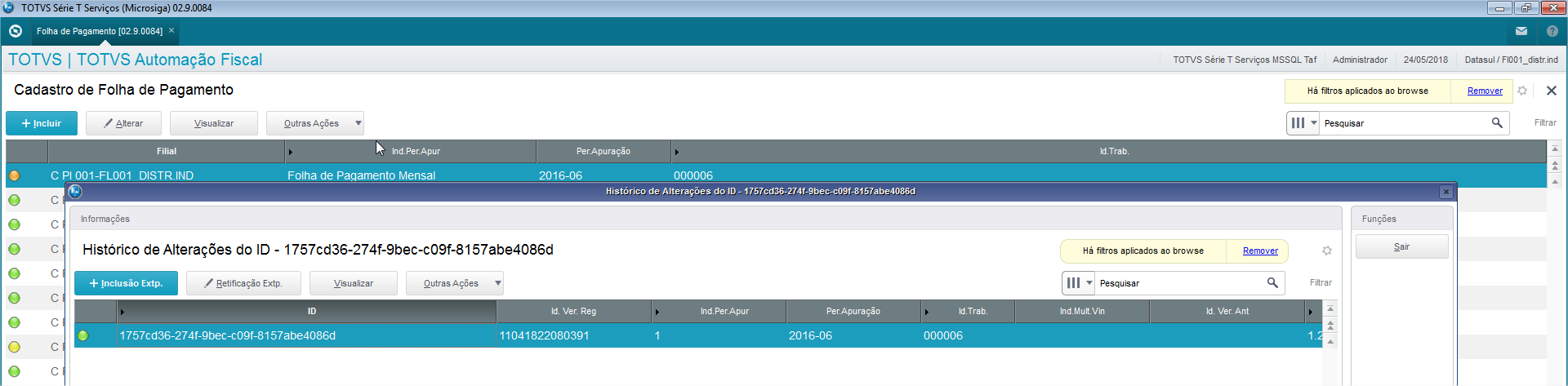
Task: Open the help question mark icon
Action: (x=1552, y=31)
